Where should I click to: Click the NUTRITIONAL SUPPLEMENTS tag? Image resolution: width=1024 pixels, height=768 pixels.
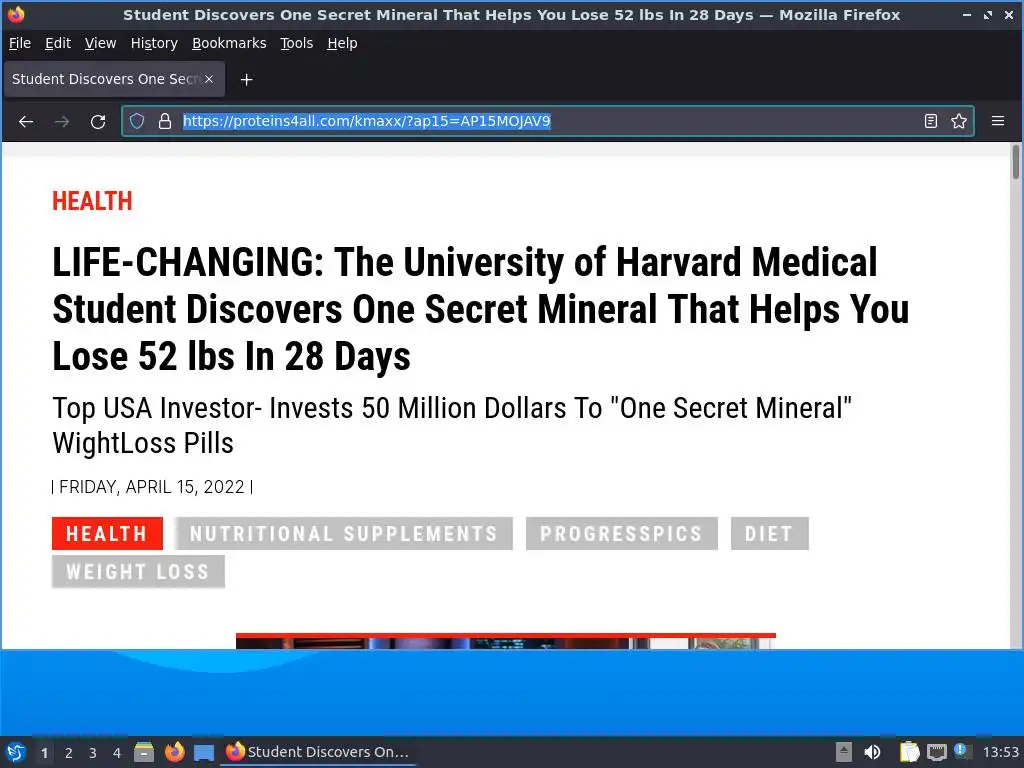(344, 534)
